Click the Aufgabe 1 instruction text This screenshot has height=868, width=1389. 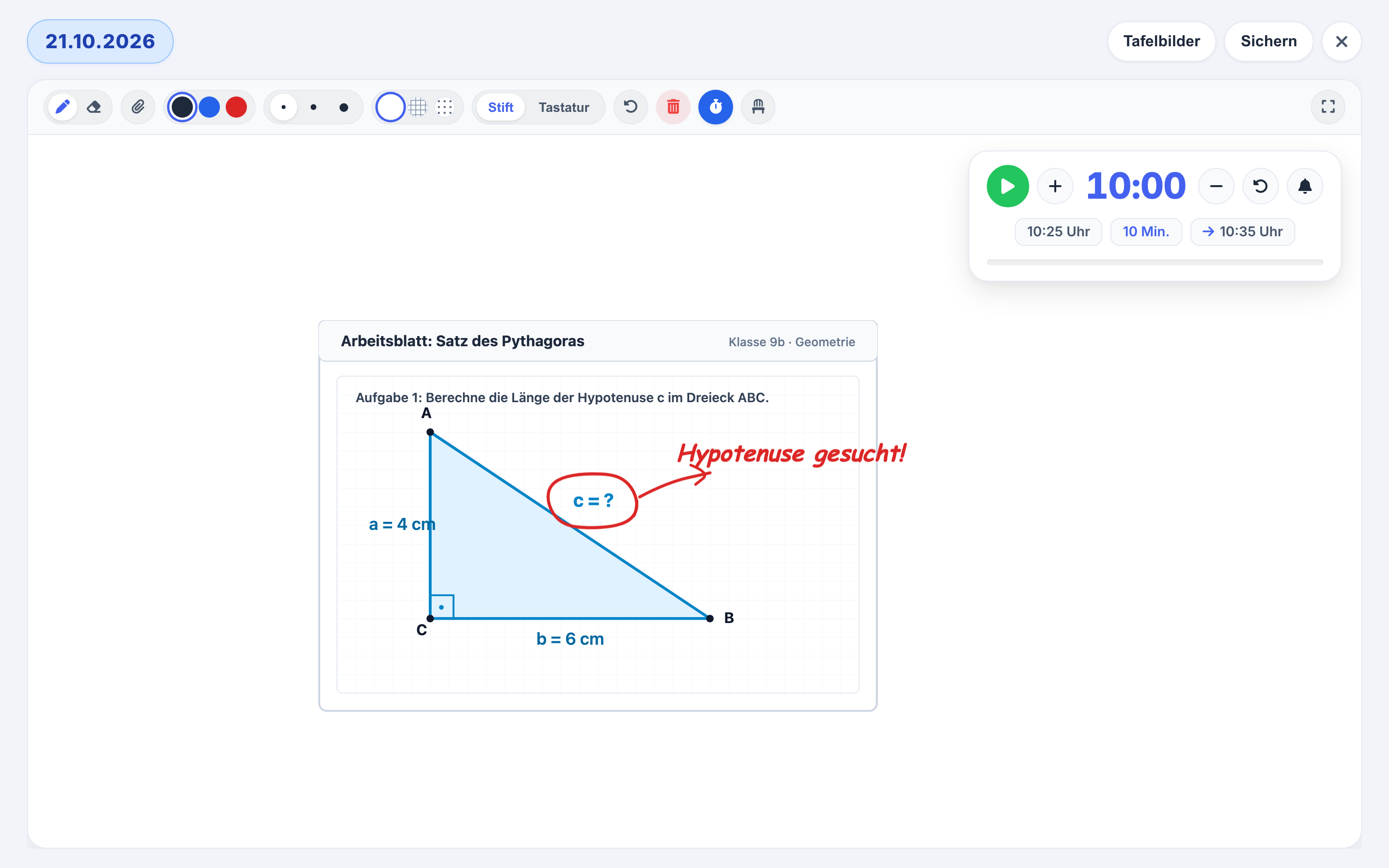tap(562, 397)
